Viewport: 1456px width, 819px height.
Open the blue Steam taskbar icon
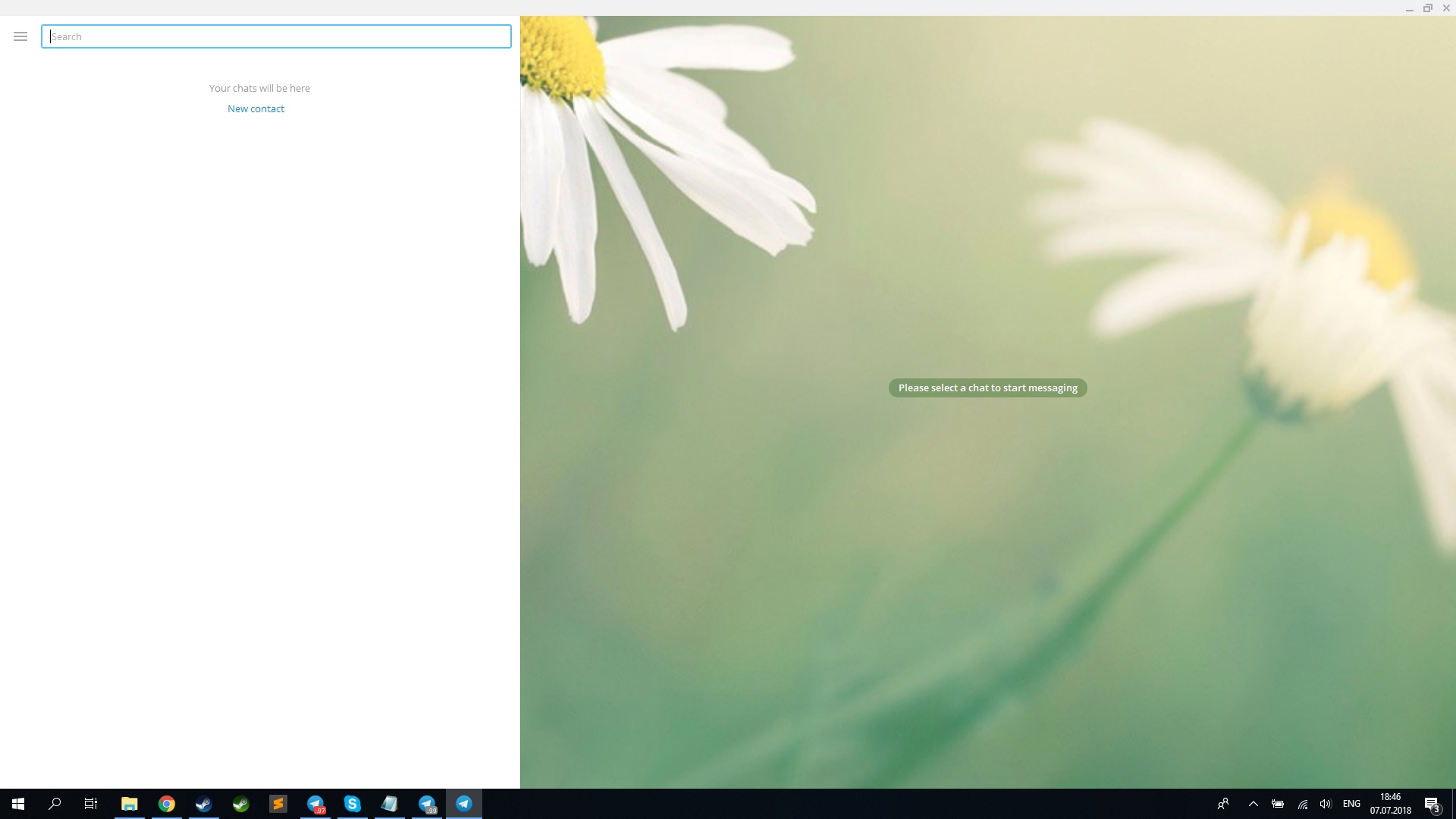pyautogui.click(x=204, y=804)
